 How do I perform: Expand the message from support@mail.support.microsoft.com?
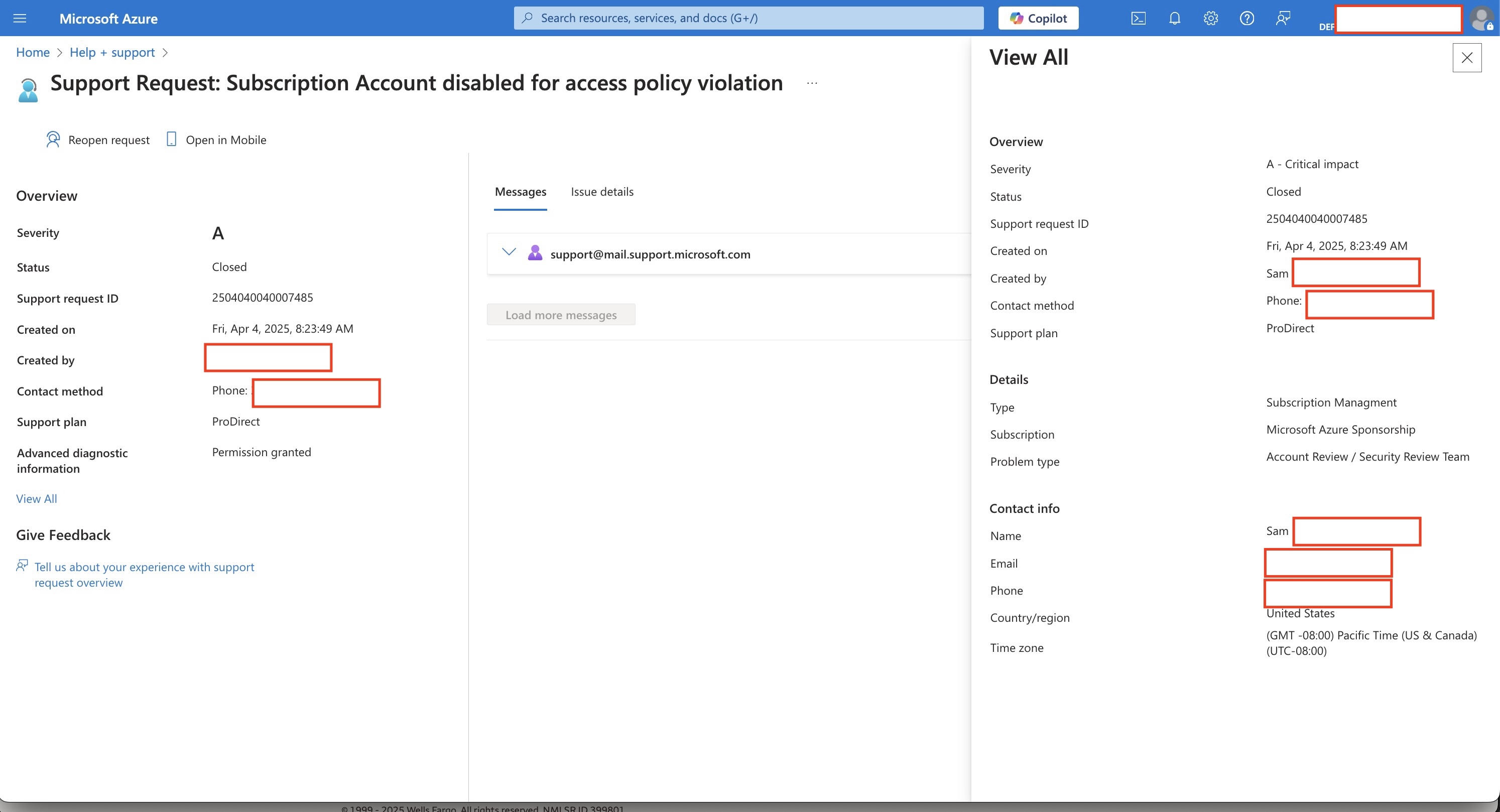(650, 254)
